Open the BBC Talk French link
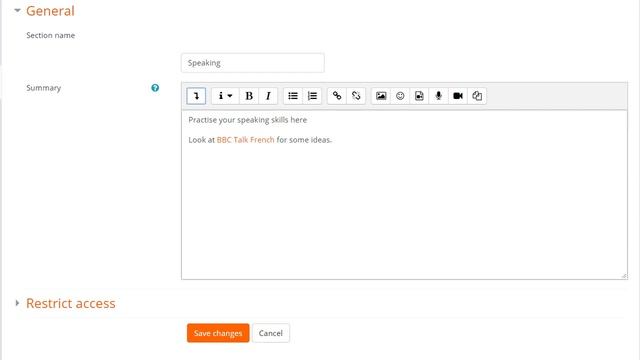640x360 pixels. tap(245, 140)
